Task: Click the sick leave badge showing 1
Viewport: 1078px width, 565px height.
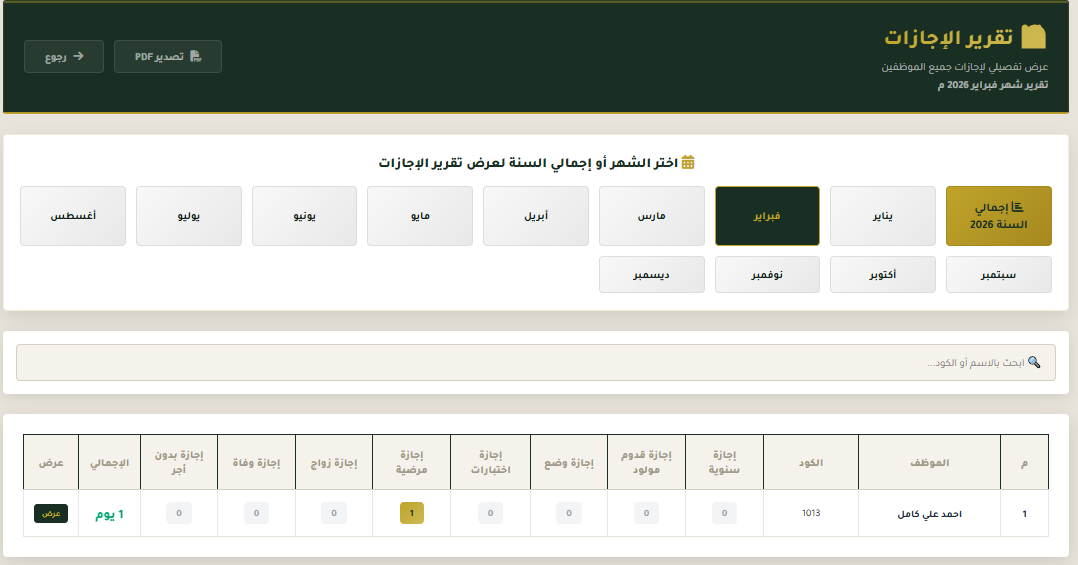Action: pyautogui.click(x=412, y=513)
